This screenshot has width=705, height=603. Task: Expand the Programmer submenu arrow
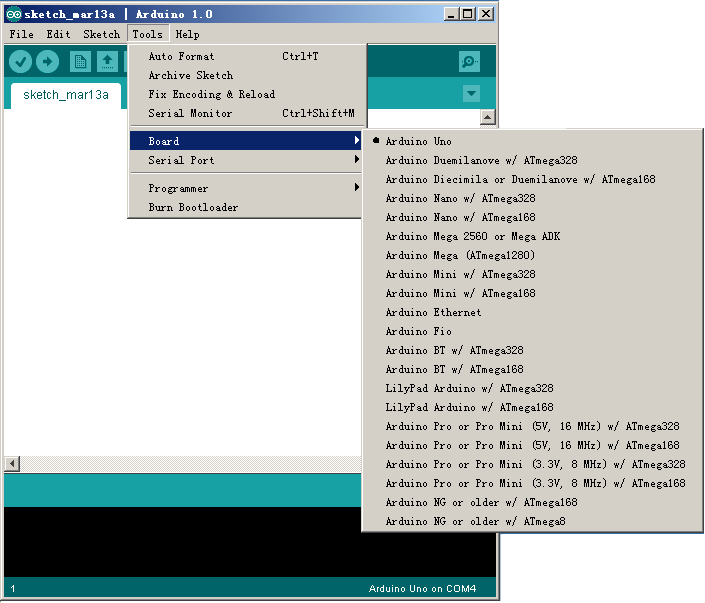tap(357, 187)
